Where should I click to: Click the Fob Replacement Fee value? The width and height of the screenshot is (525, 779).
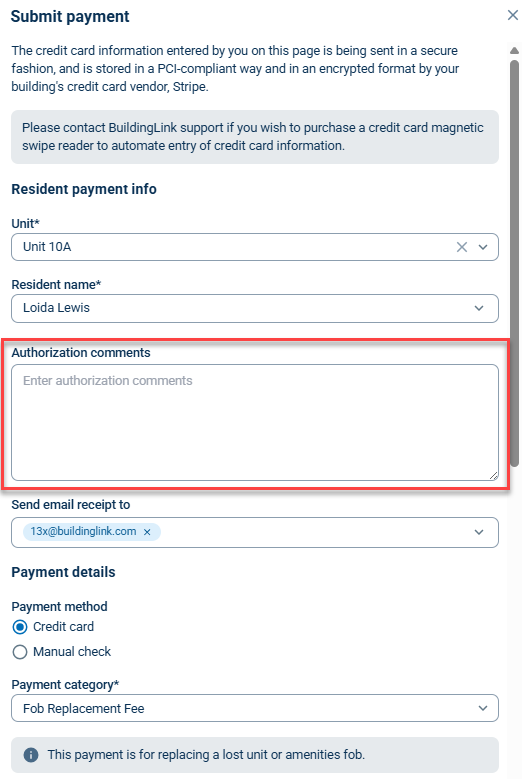pos(83,708)
